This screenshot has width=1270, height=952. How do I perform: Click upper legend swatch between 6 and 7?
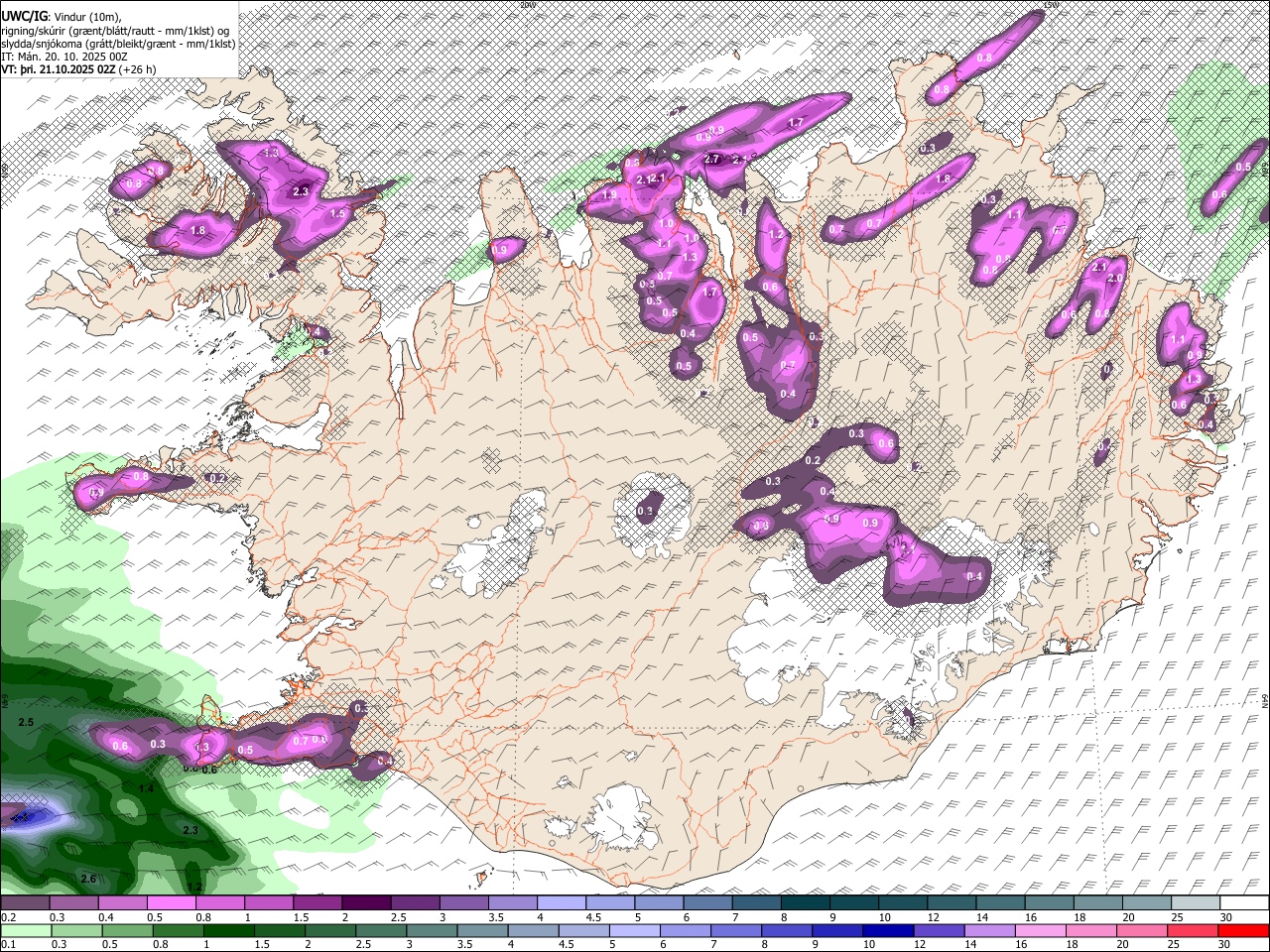pyautogui.click(x=707, y=903)
